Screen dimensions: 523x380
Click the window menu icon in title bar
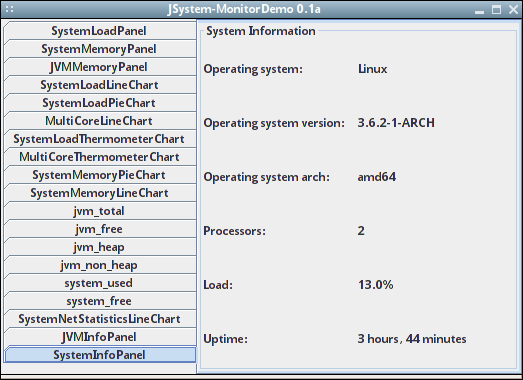(x=9, y=9)
